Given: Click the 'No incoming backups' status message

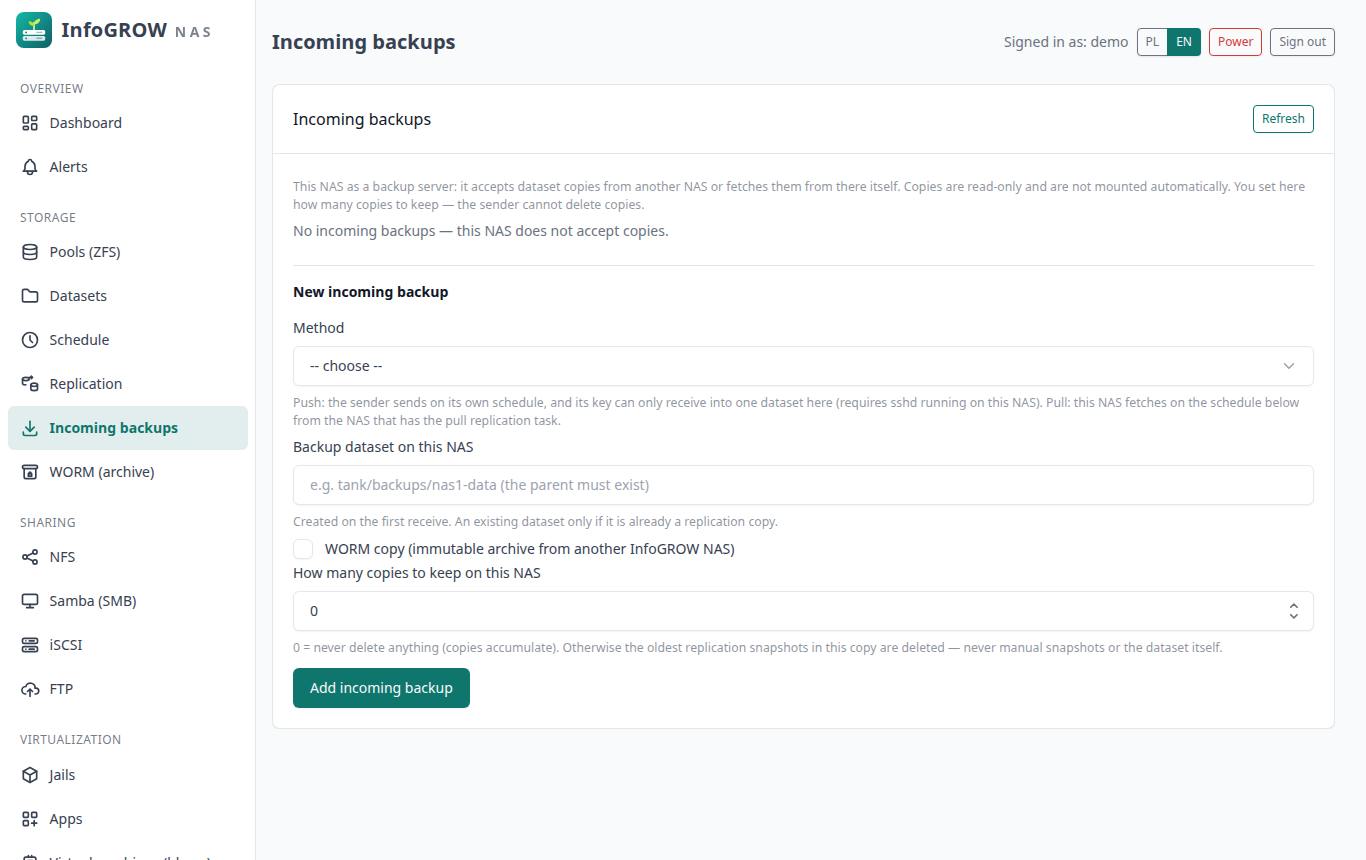Looking at the screenshot, I should coord(480,231).
